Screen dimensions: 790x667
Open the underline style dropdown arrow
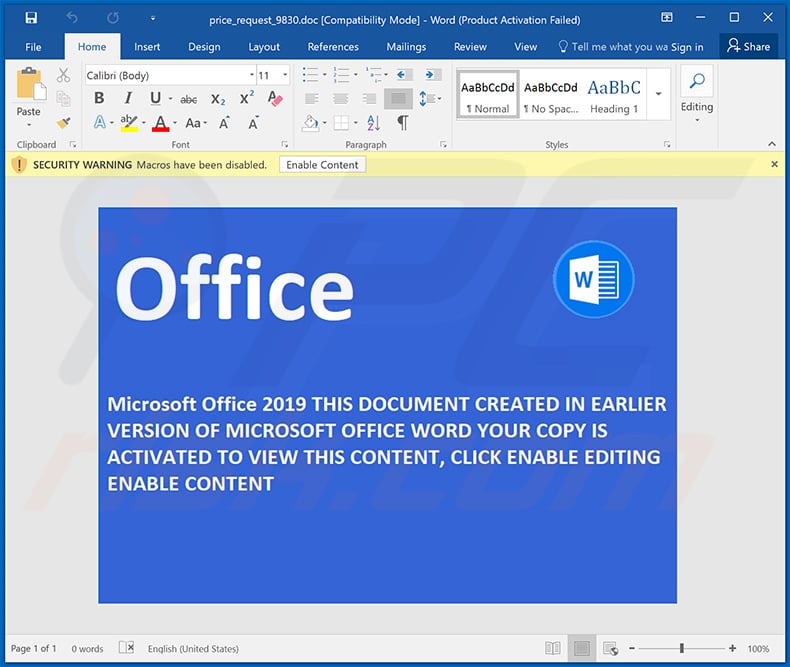170,99
